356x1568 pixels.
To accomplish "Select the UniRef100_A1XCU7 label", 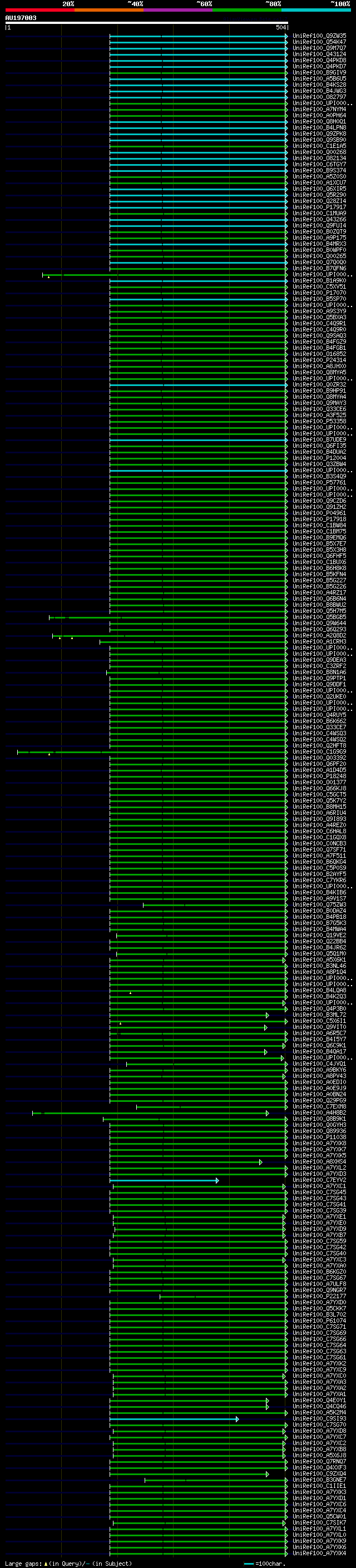I will pyautogui.click(x=319, y=182).
